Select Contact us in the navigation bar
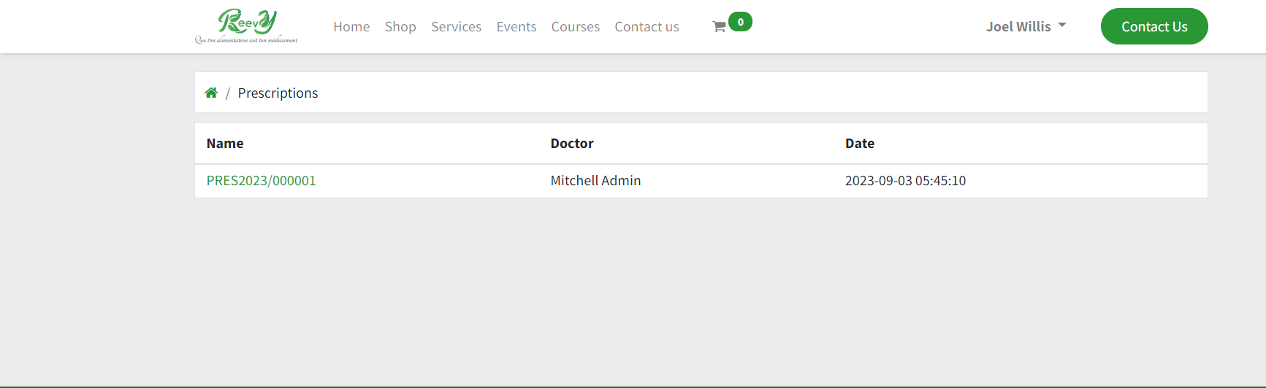This screenshot has height=388, width=1266. [x=647, y=27]
